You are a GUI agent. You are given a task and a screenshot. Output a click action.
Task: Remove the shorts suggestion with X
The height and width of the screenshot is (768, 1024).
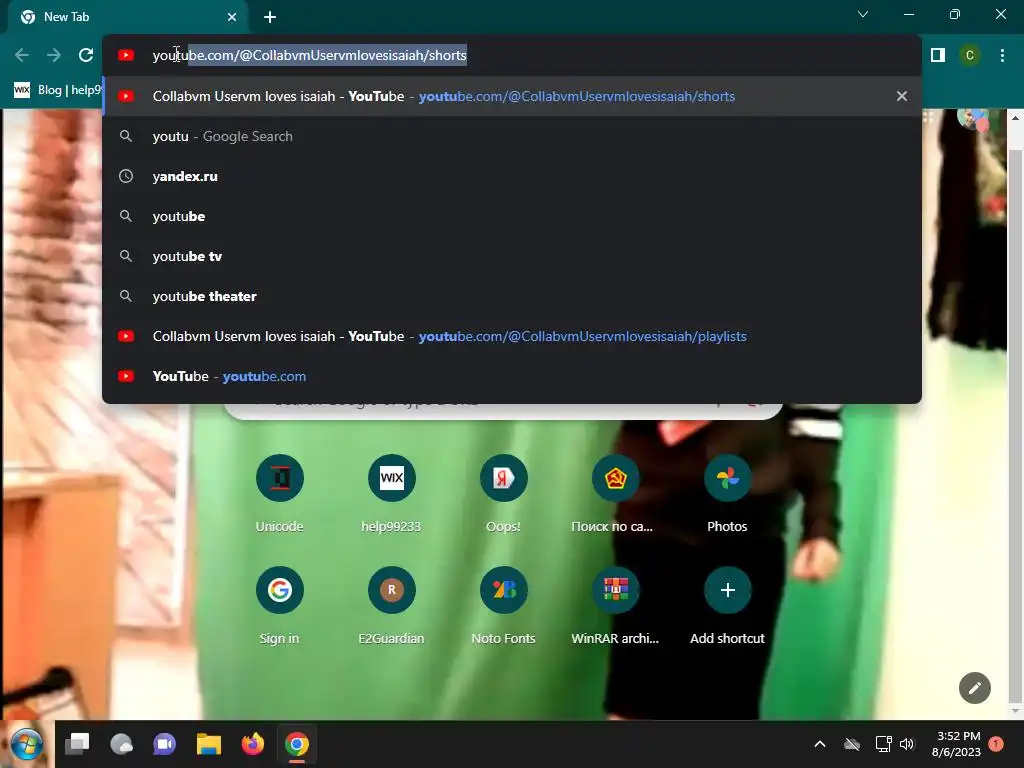pyautogui.click(x=902, y=96)
